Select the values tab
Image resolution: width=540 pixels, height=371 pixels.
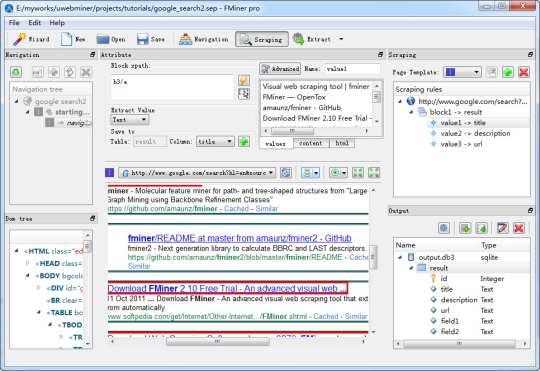[276, 144]
